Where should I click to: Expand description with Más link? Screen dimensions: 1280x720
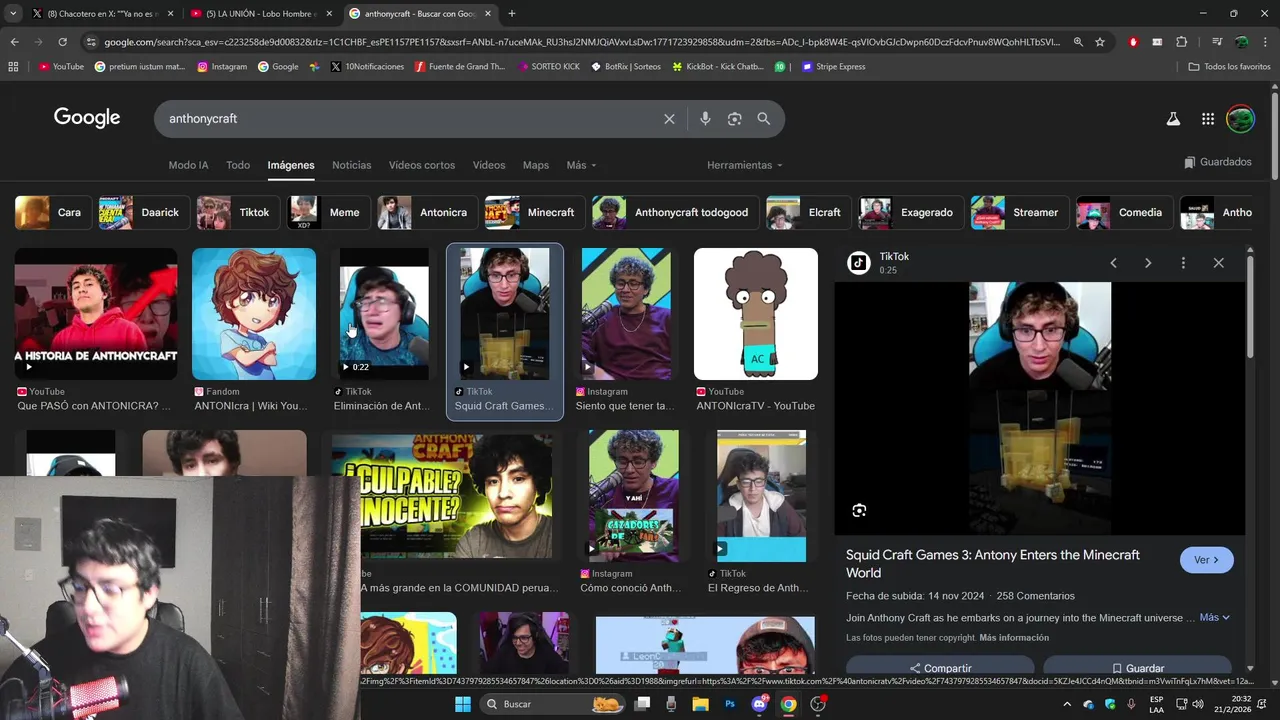click(x=1214, y=618)
